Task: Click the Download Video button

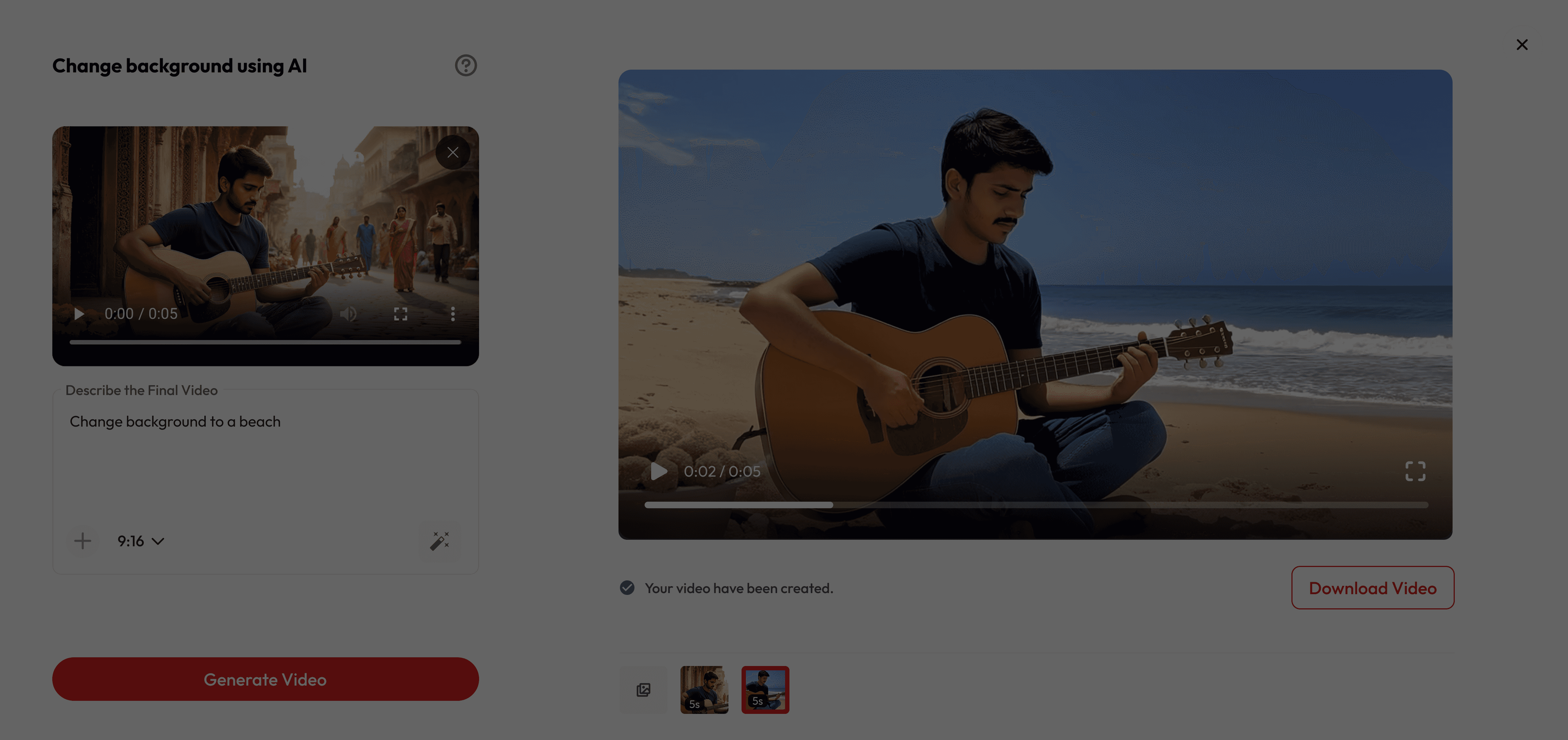Action: 1372,588
